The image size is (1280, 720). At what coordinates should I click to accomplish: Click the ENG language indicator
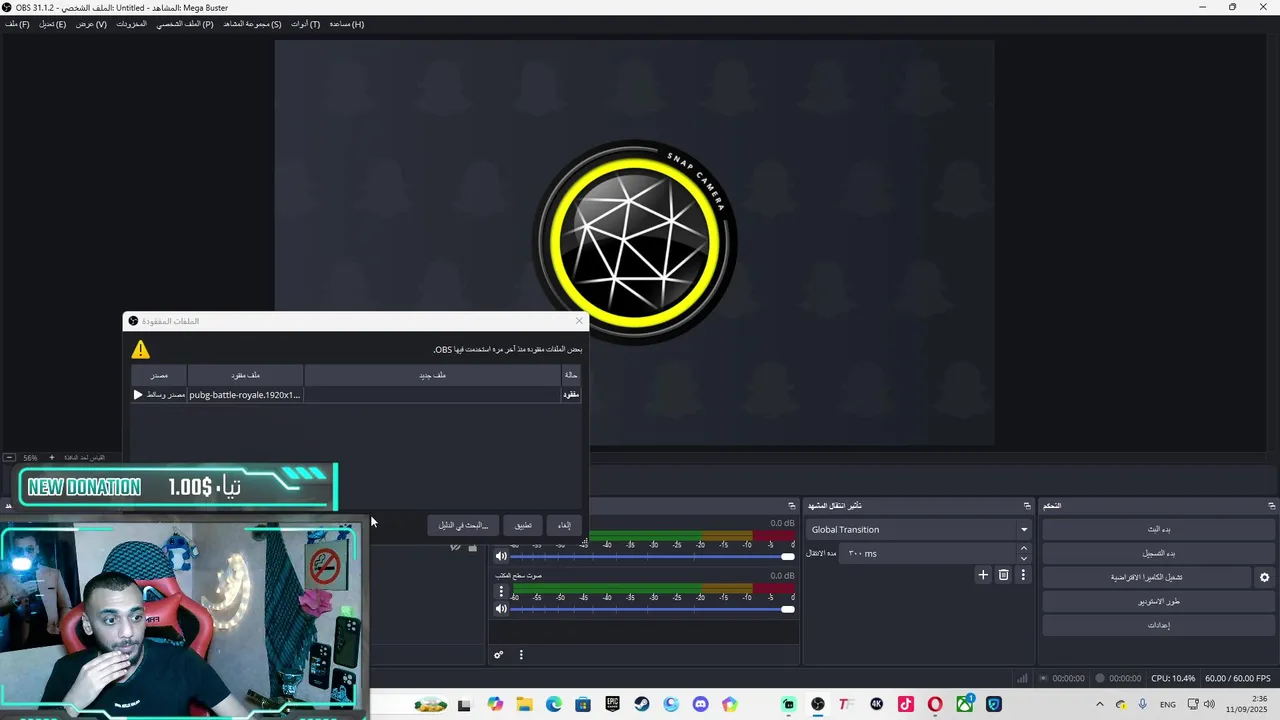(x=1167, y=705)
